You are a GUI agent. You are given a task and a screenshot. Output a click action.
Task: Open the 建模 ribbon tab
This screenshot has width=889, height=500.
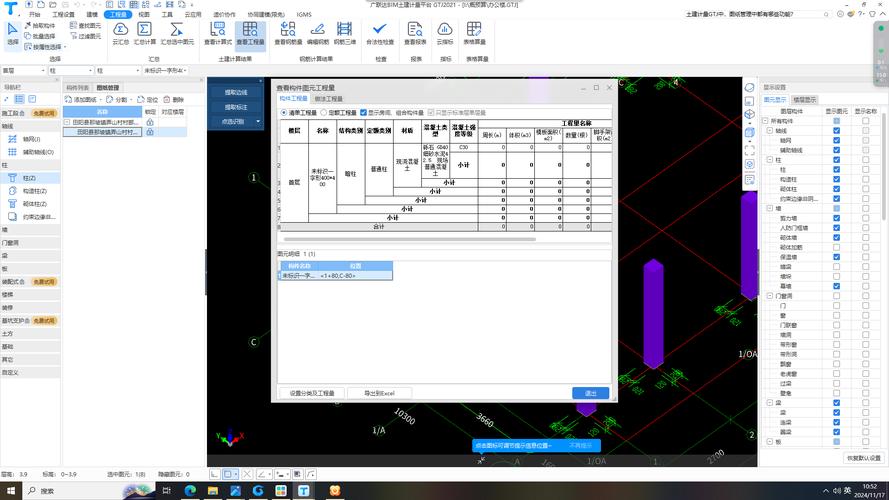coord(92,15)
